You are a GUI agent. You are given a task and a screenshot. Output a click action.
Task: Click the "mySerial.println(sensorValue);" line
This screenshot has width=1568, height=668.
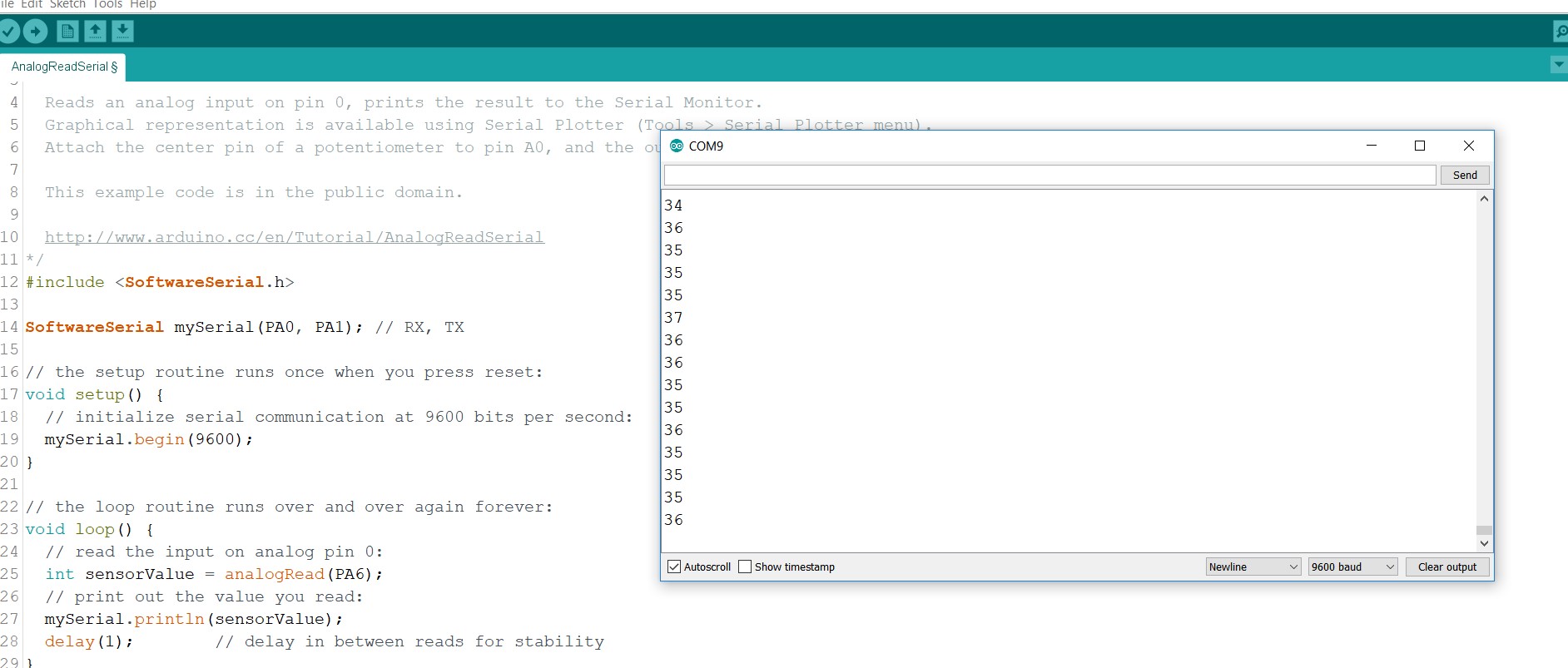tap(194, 619)
